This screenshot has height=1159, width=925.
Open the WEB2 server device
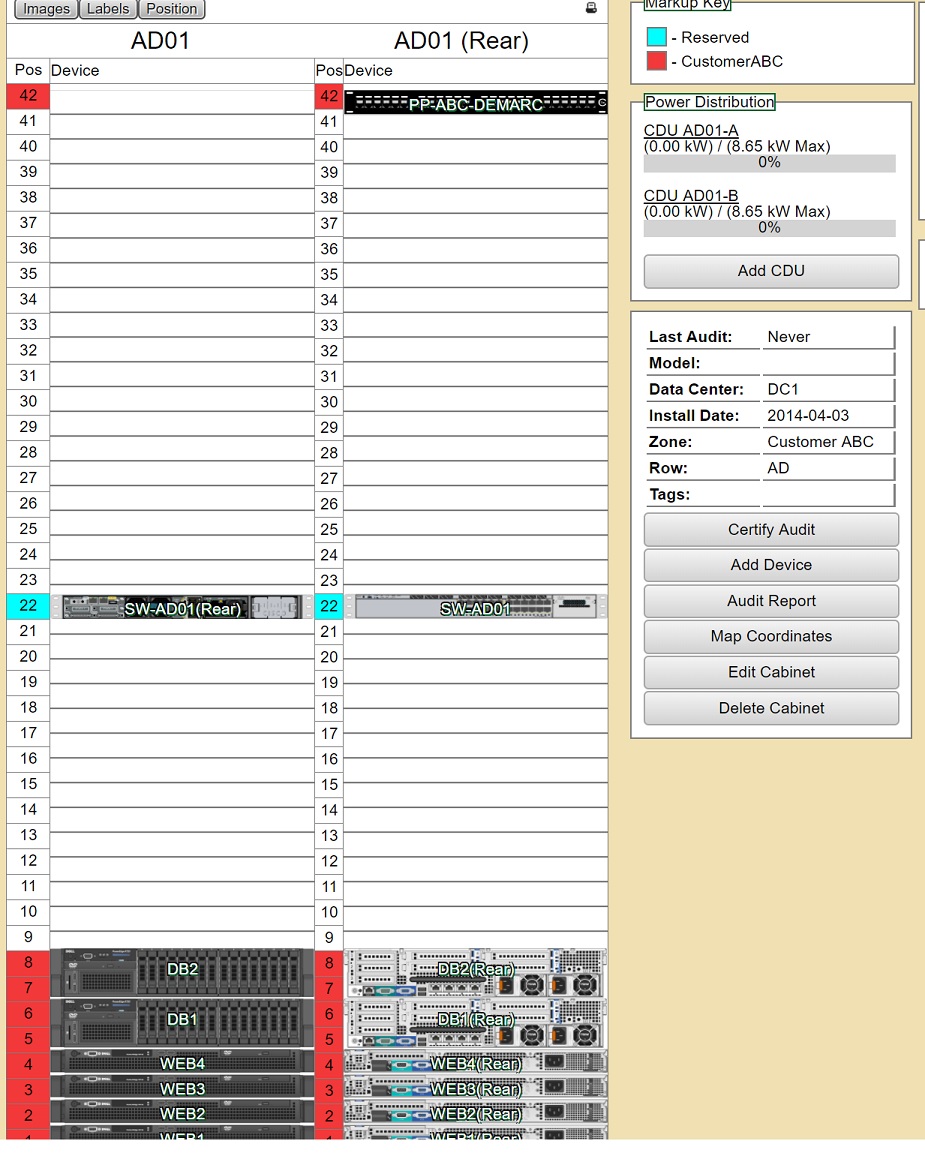(182, 1114)
